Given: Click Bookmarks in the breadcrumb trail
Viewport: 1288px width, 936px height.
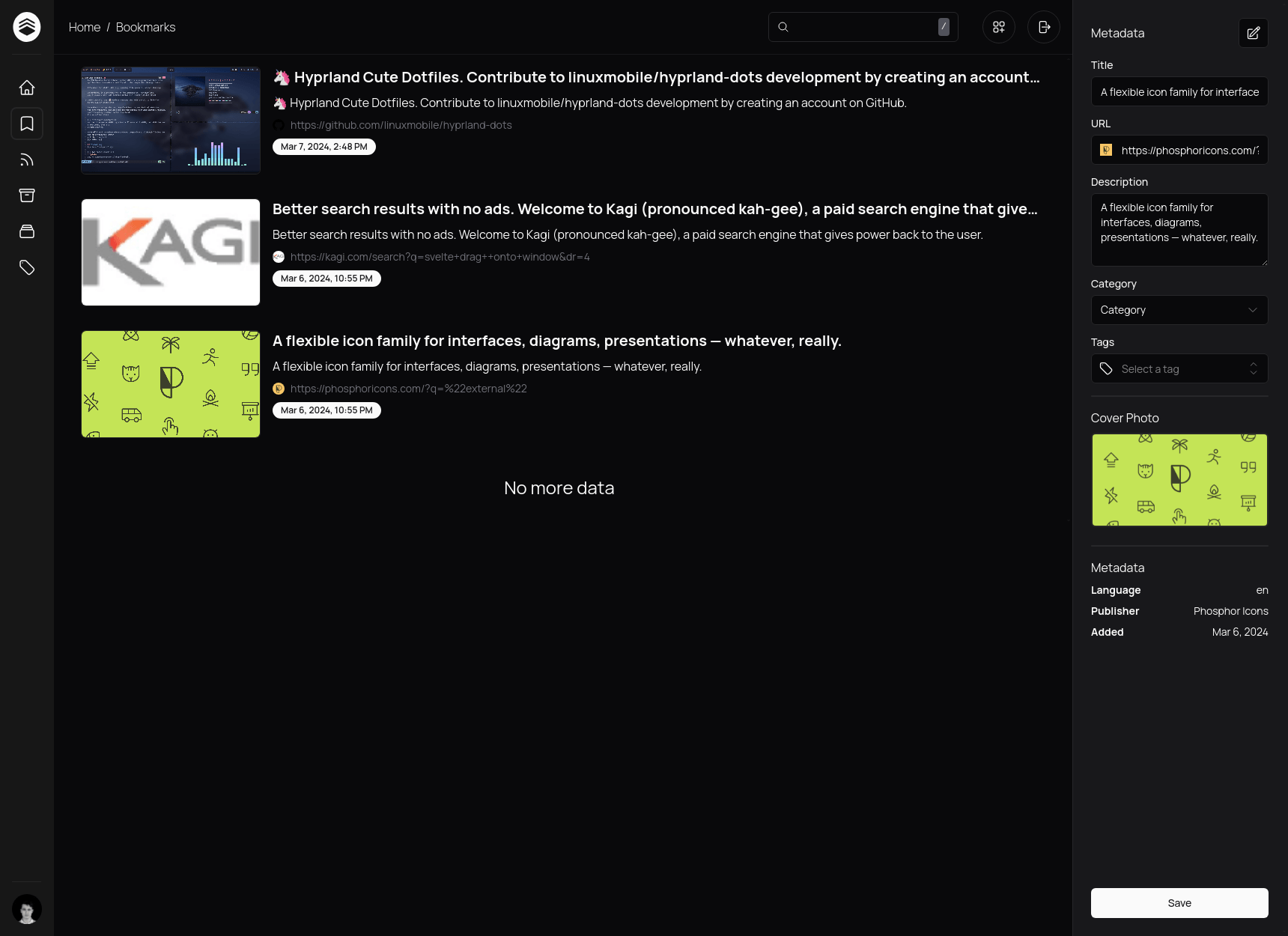Looking at the screenshot, I should pos(145,27).
